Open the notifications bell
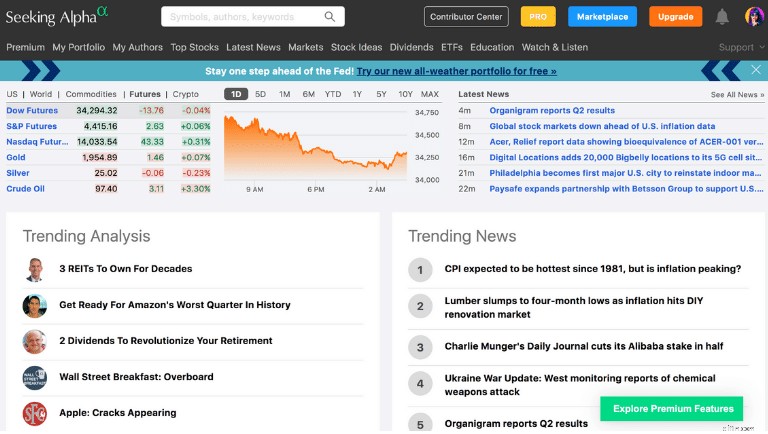Image resolution: width=768 pixels, height=434 pixels. [x=722, y=17]
